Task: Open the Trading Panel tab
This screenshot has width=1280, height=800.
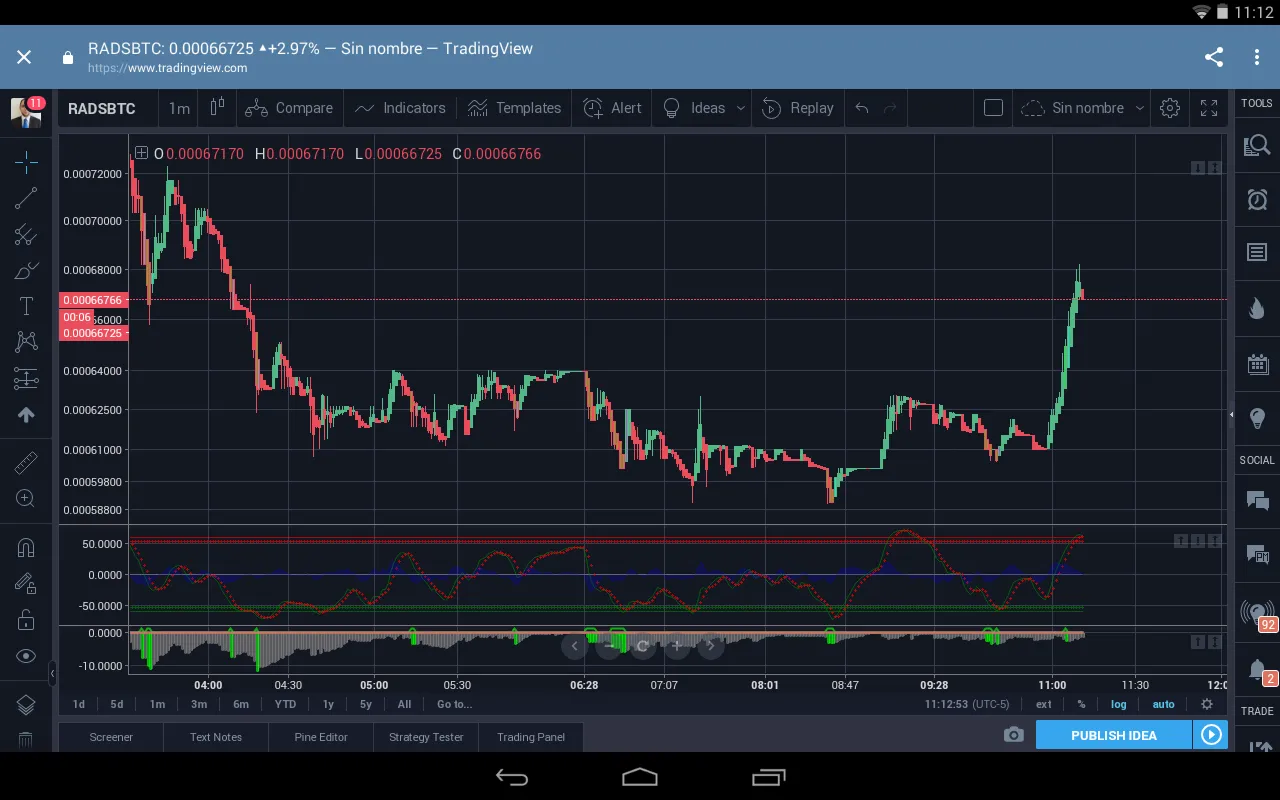Action: tap(531, 737)
